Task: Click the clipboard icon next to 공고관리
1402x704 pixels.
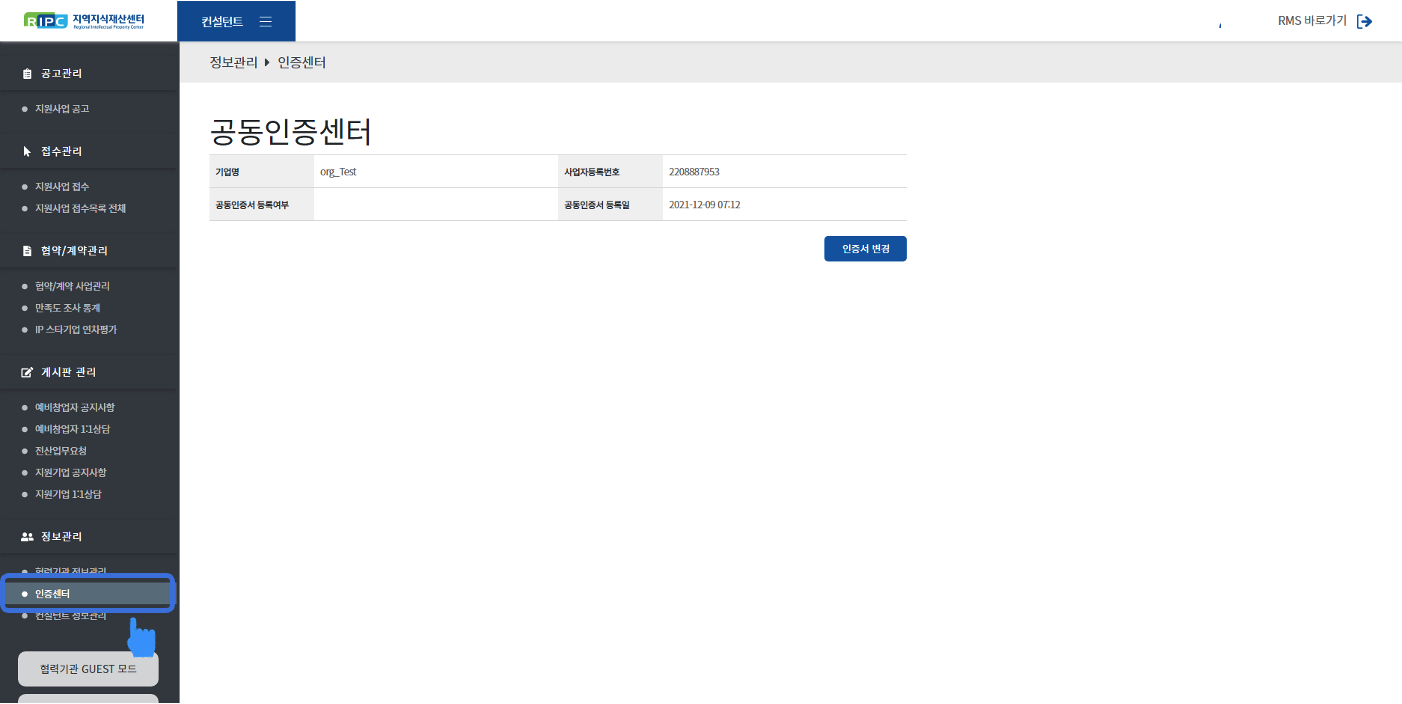Action: click(x=28, y=74)
